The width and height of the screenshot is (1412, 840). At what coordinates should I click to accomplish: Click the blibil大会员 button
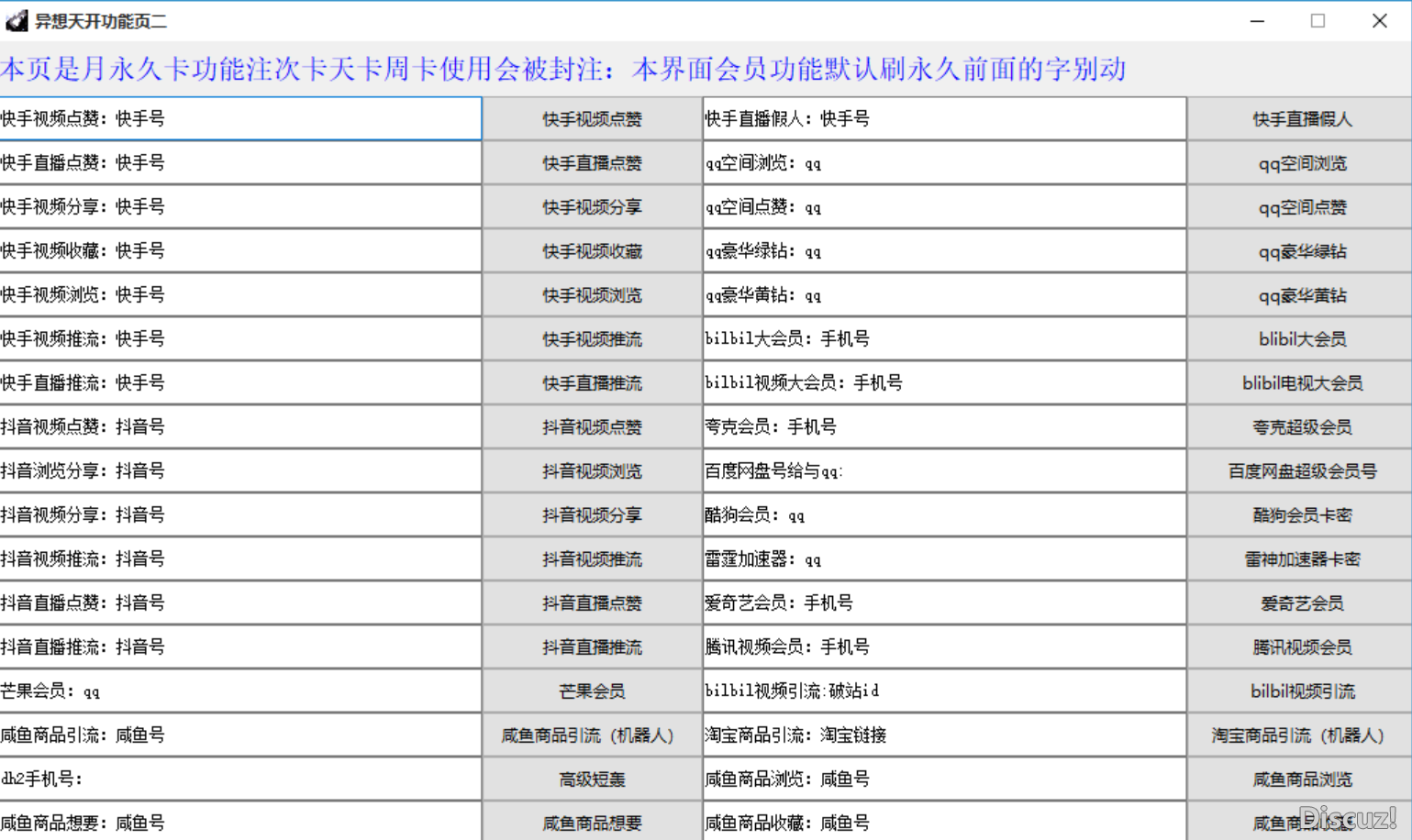click(1300, 339)
